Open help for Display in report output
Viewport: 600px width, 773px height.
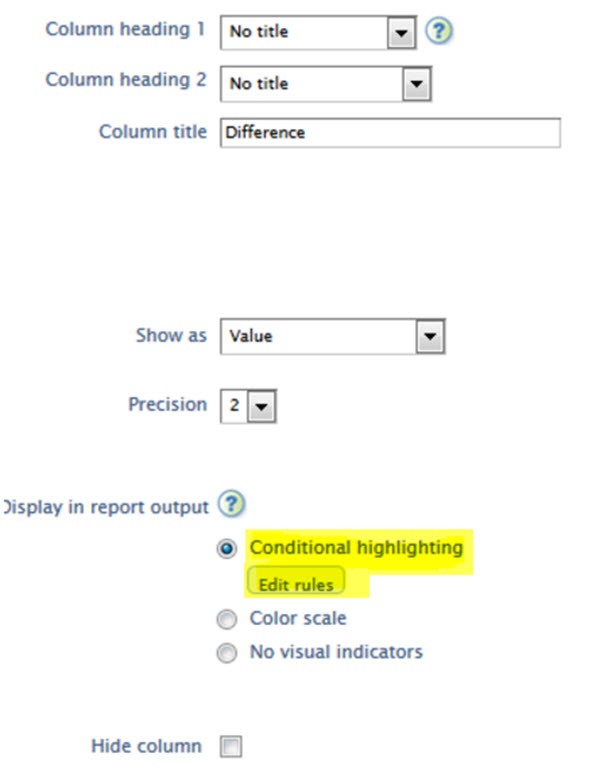click(x=231, y=505)
